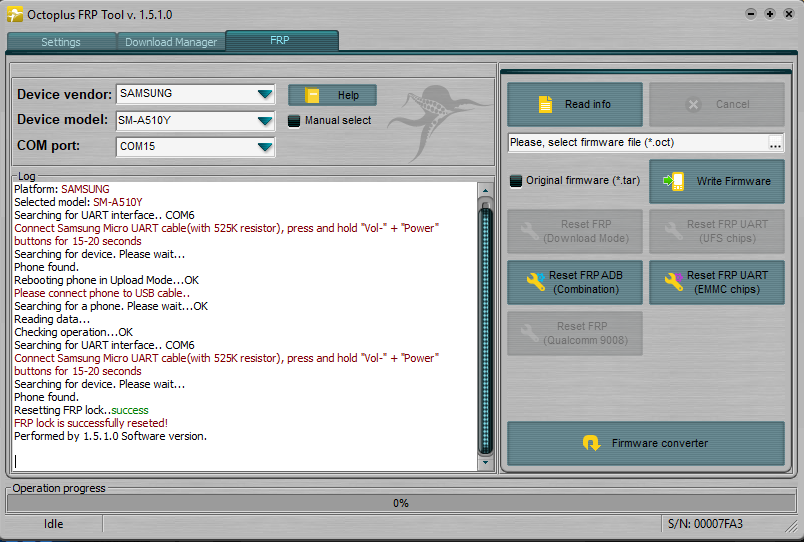
Task: Enable the Original firmware (*.tar) checkbox
Action: point(516,181)
